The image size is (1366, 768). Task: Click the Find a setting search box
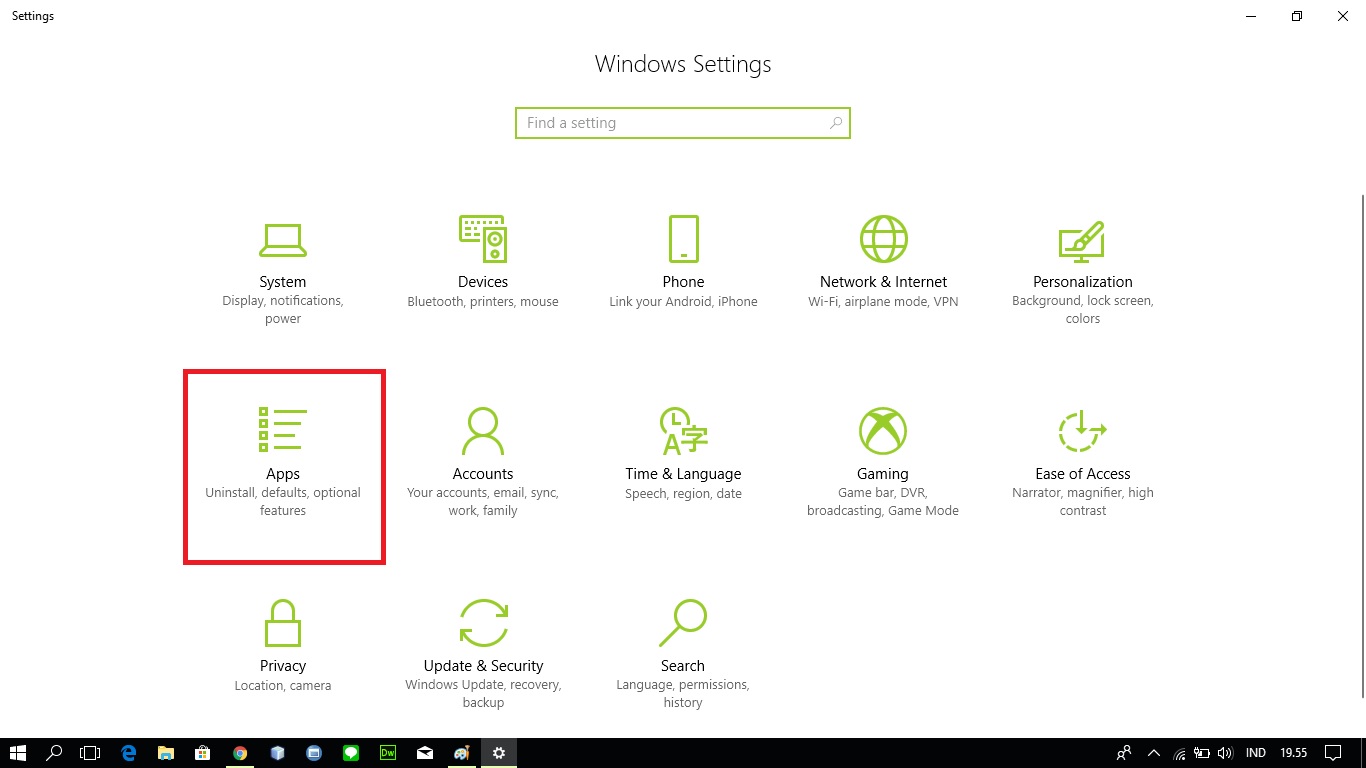pyautogui.click(x=670, y=123)
